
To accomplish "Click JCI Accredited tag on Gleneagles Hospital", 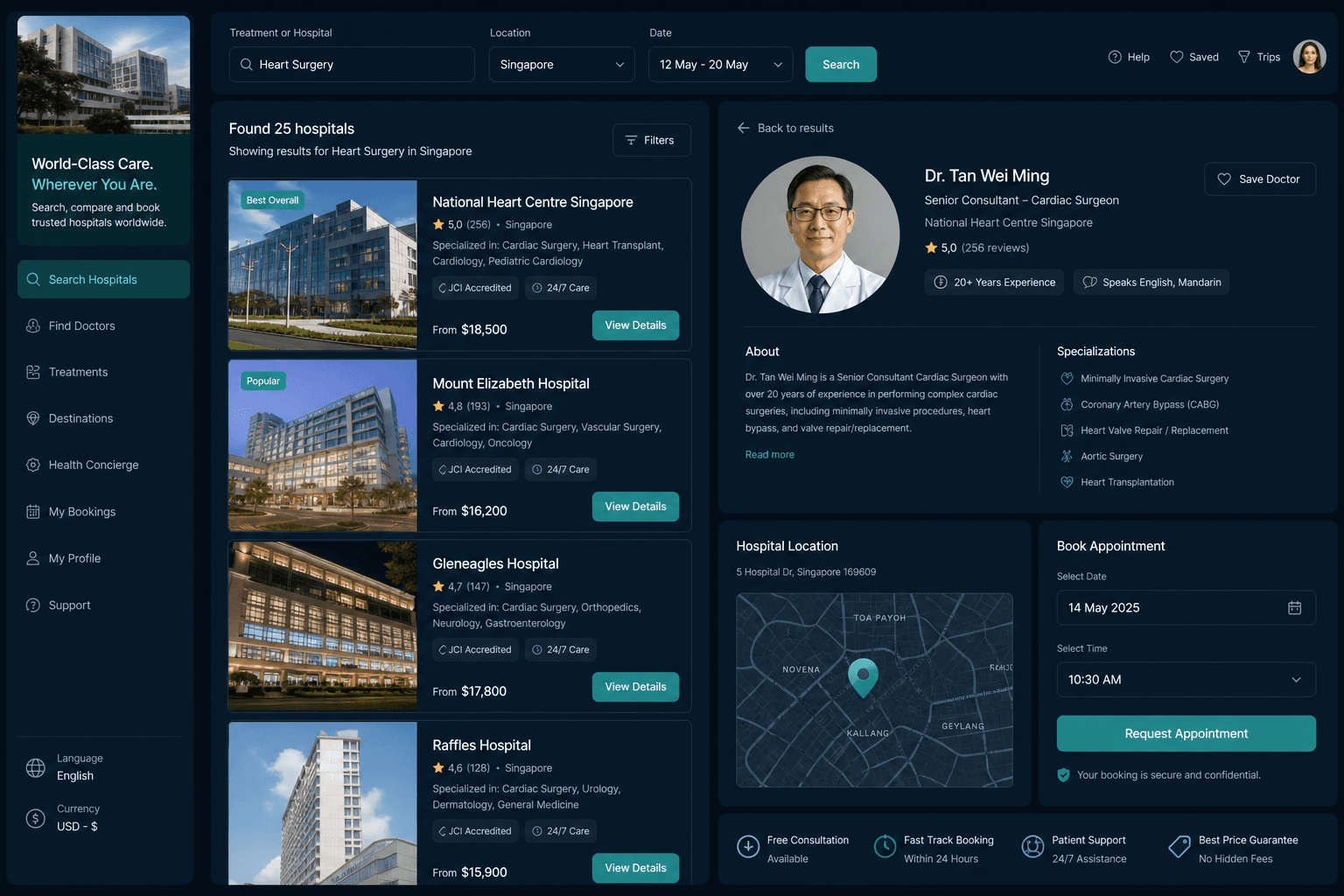I will click(x=475, y=650).
